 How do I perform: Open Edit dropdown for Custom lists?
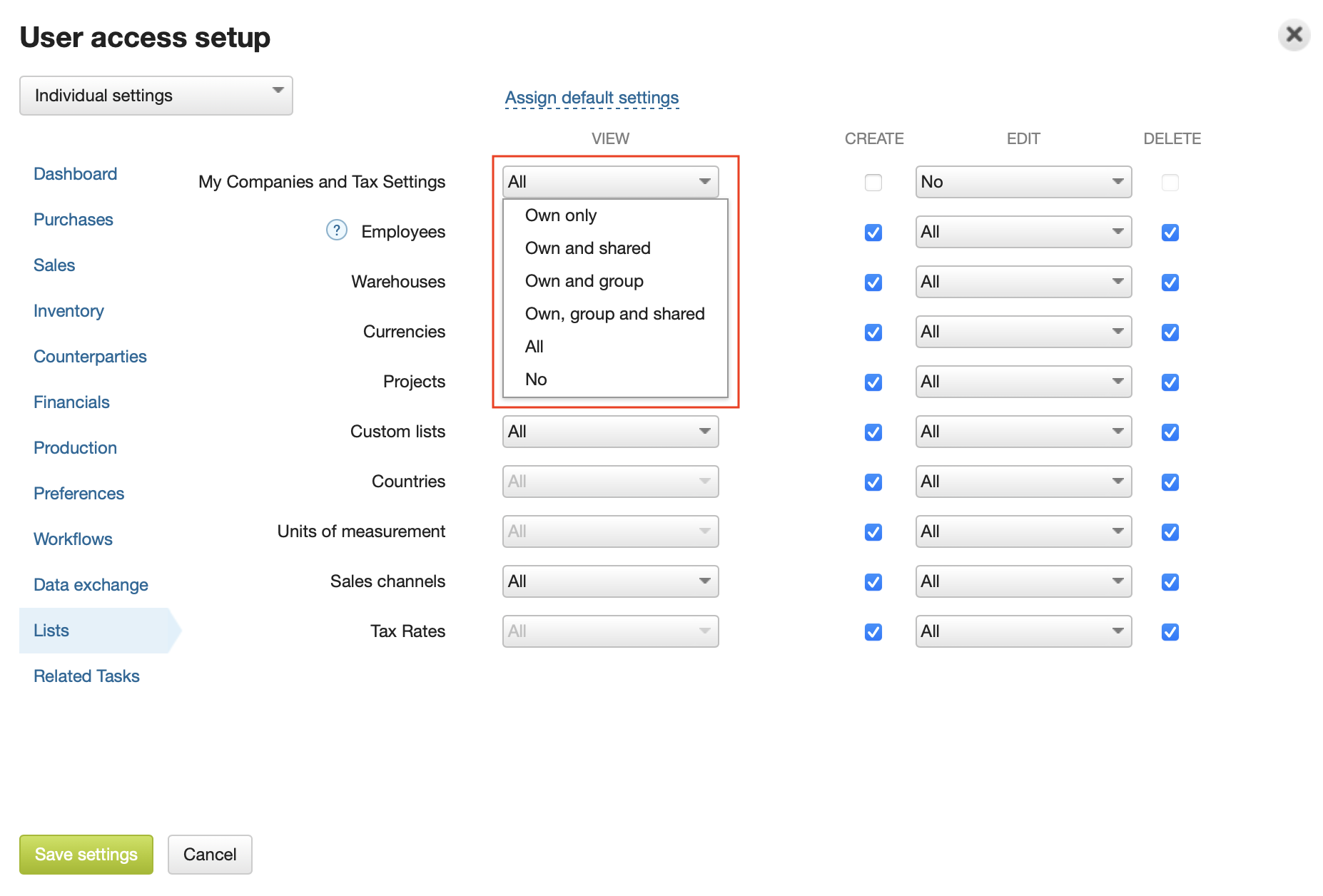(x=1023, y=432)
